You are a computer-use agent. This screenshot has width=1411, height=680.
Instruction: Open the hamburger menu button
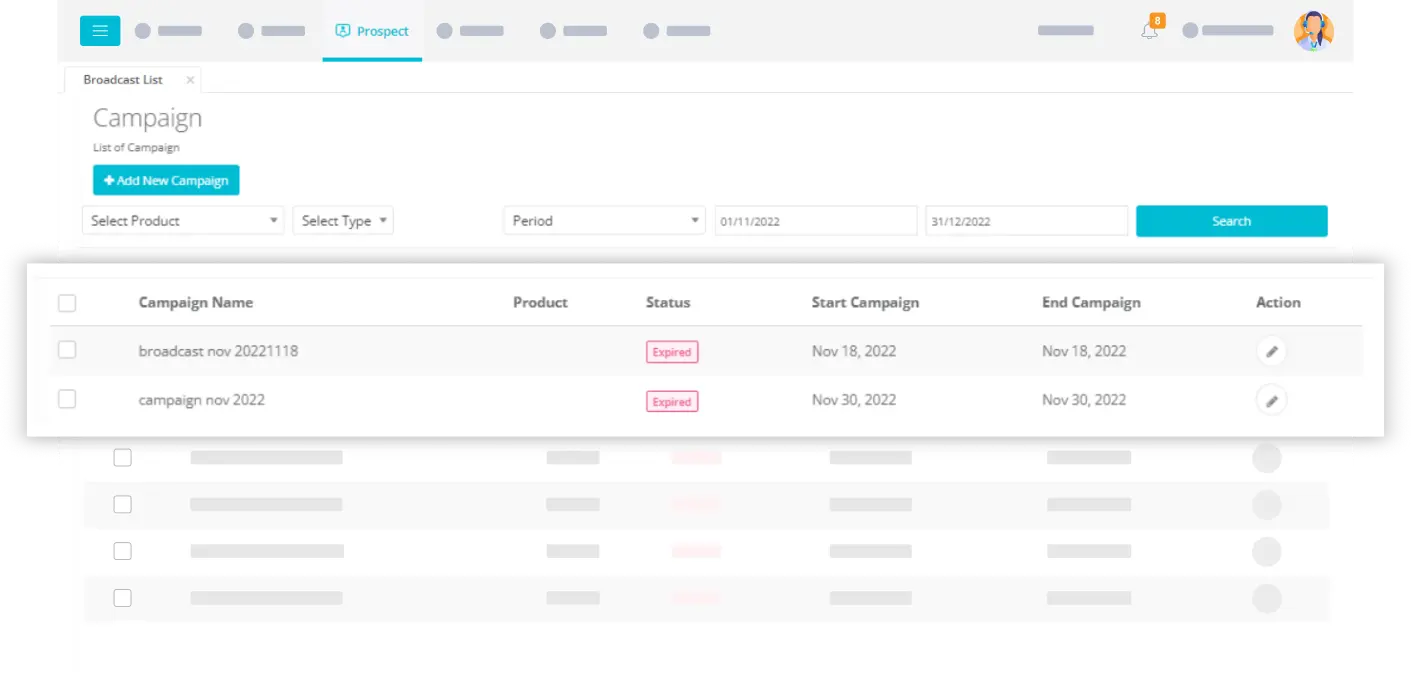click(100, 31)
